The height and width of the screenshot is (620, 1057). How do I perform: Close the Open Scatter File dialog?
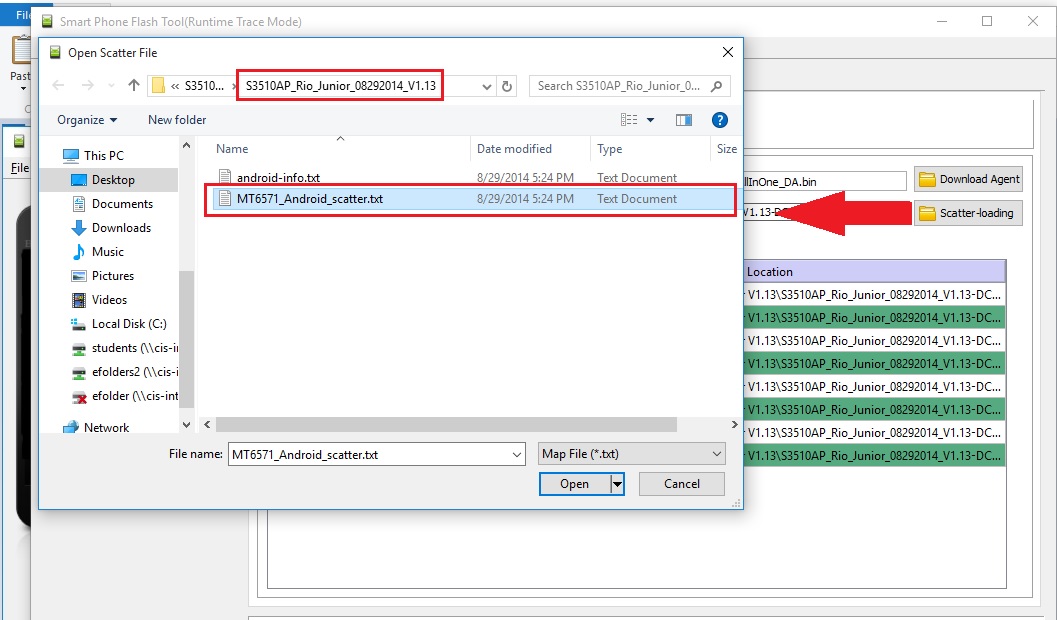click(x=727, y=53)
